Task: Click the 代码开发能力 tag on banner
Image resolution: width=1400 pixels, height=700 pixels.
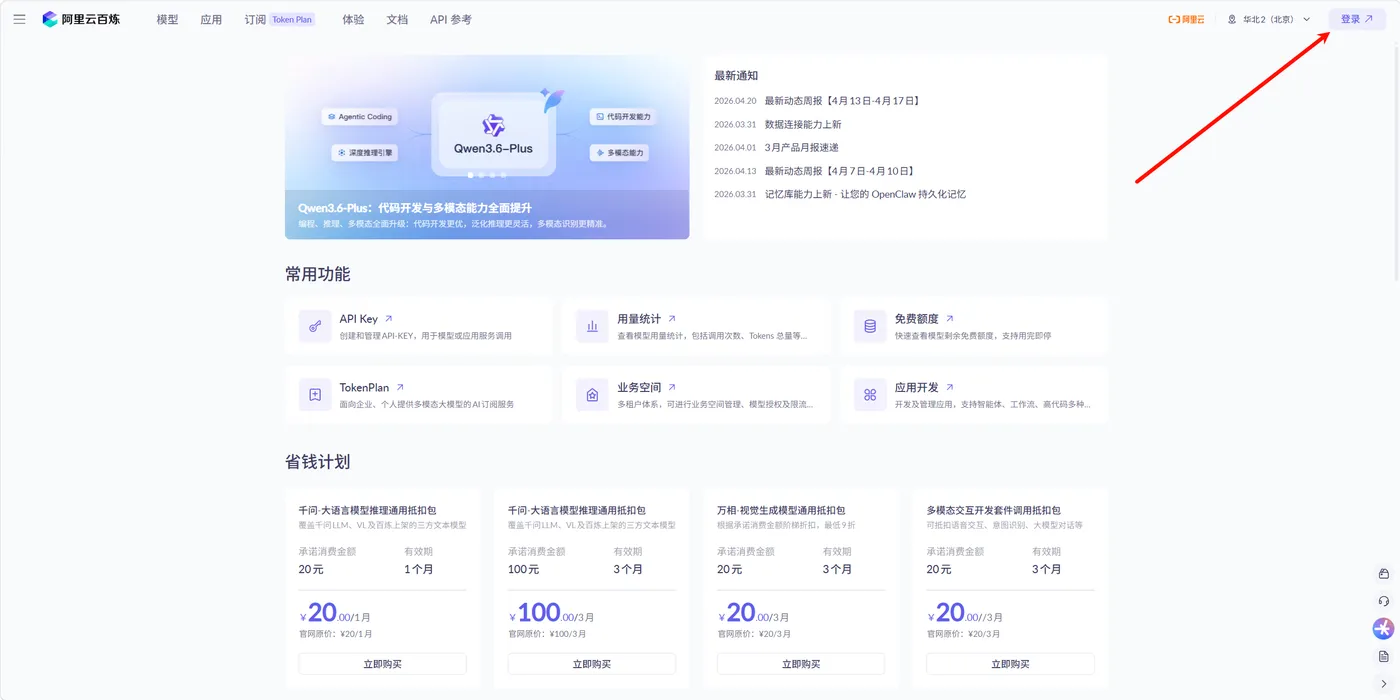Action: point(621,117)
